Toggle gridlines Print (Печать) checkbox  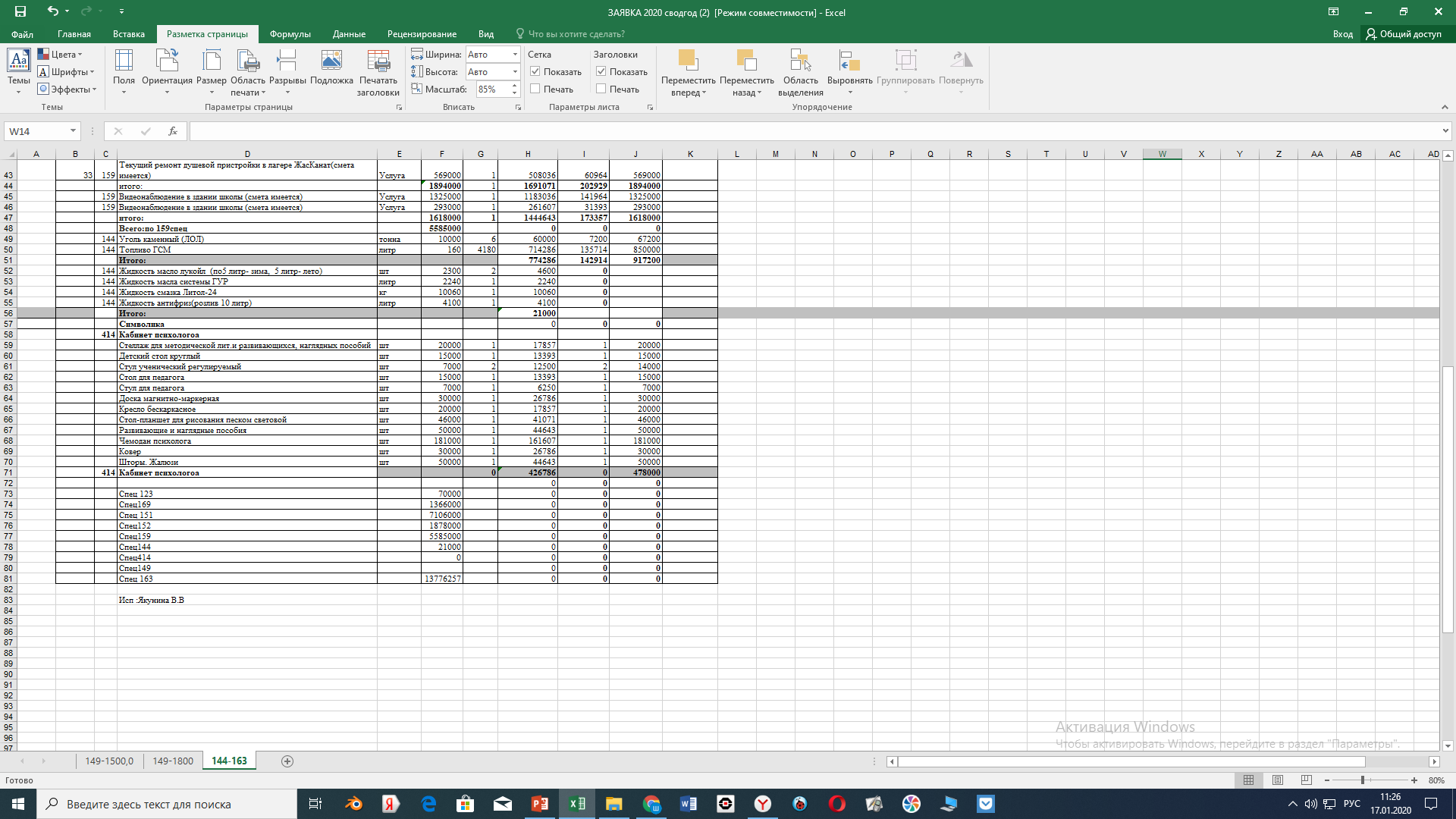point(535,89)
